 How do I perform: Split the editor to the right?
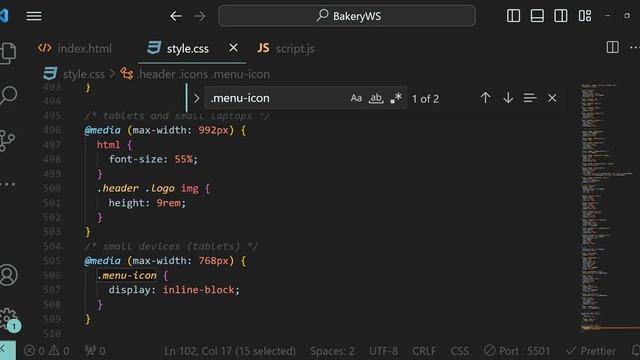[x=612, y=47]
